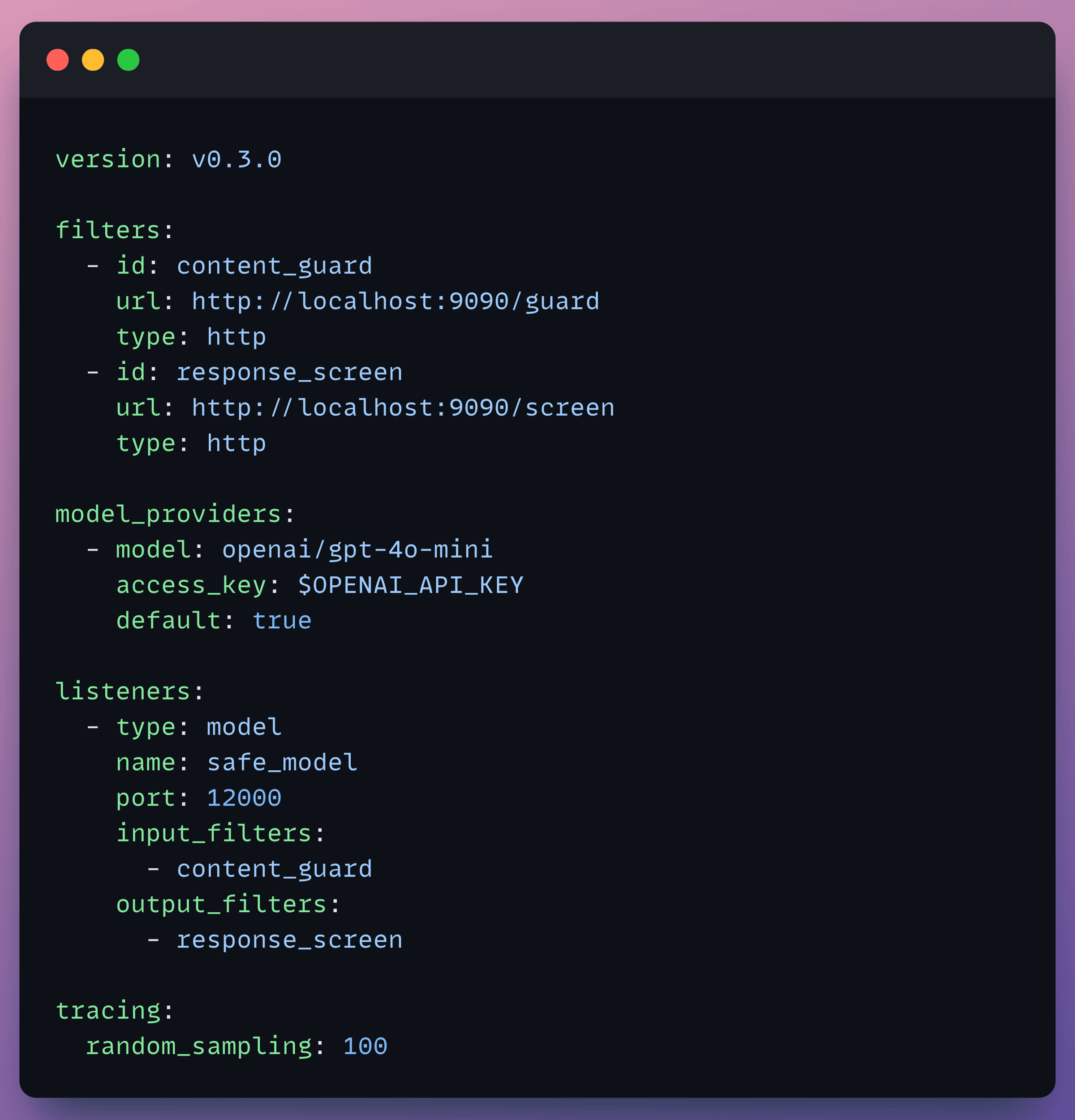The height and width of the screenshot is (1120, 1075).
Task: Select the content_guard id under filters
Action: point(274,266)
